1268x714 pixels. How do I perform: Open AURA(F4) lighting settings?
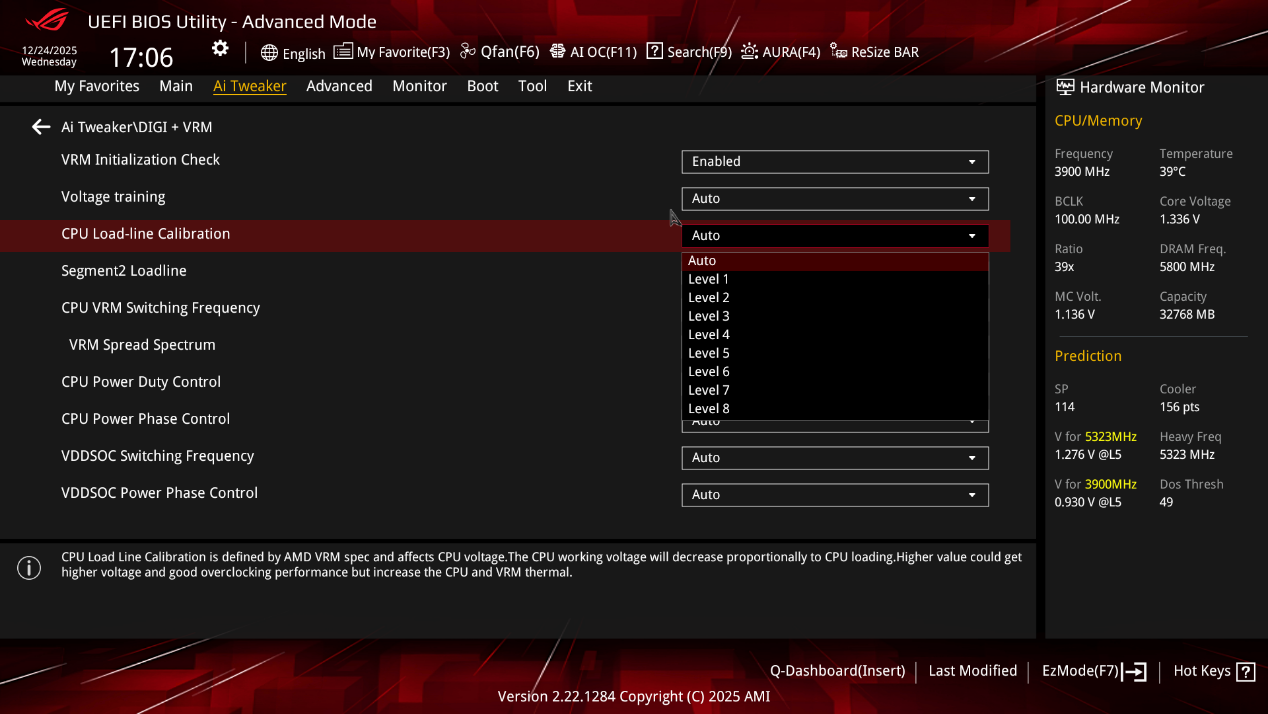pyautogui.click(x=780, y=52)
